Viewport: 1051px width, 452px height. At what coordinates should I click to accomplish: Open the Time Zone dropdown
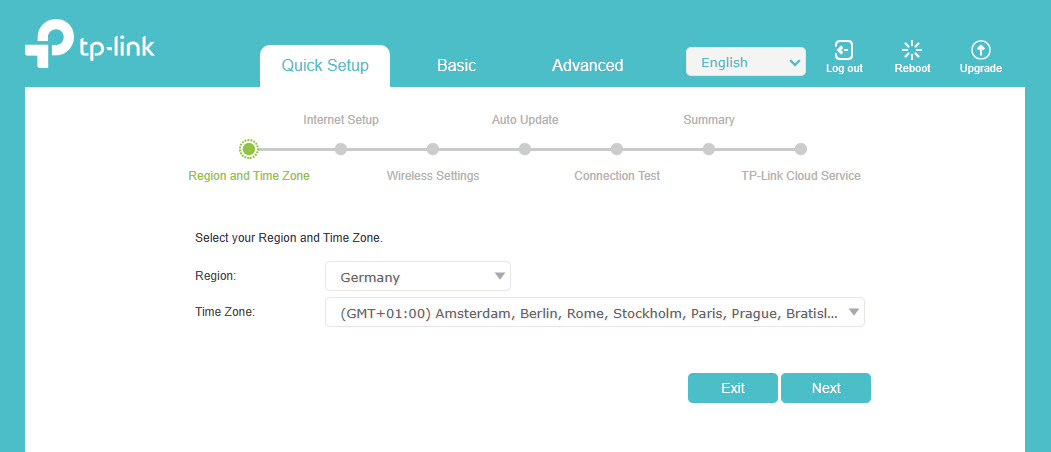click(x=594, y=313)
